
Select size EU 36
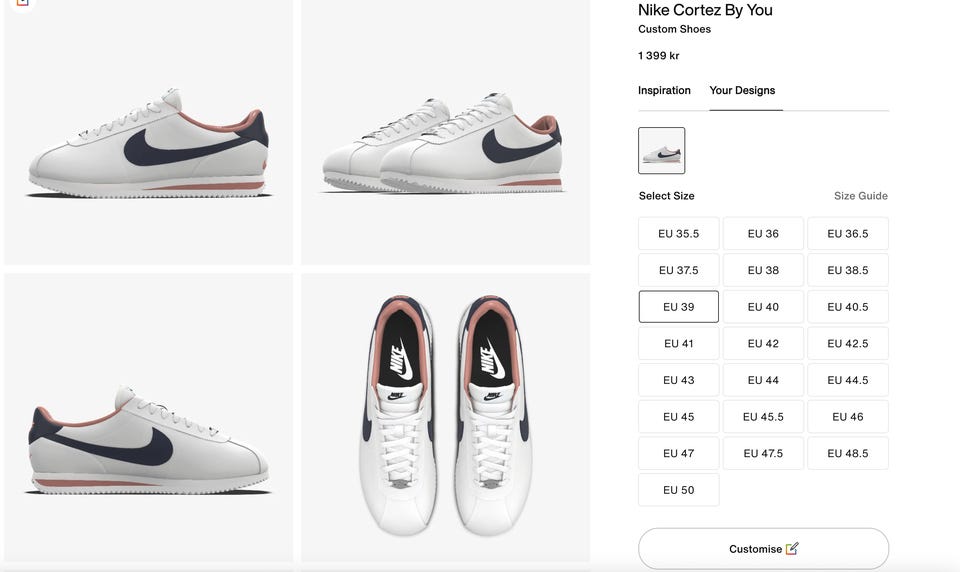click(x=763, y=233)
